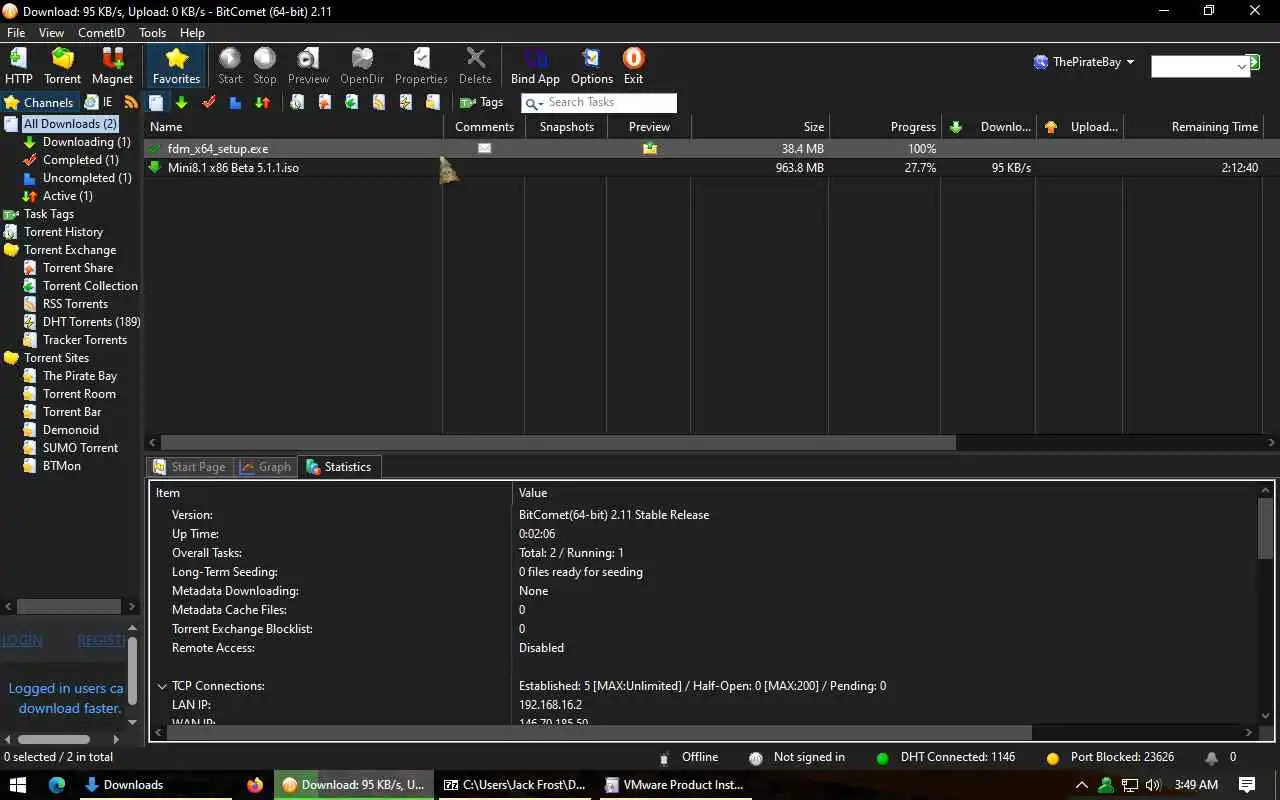
Task: Switch to the Start Page tab
Action: pos(190,467)
